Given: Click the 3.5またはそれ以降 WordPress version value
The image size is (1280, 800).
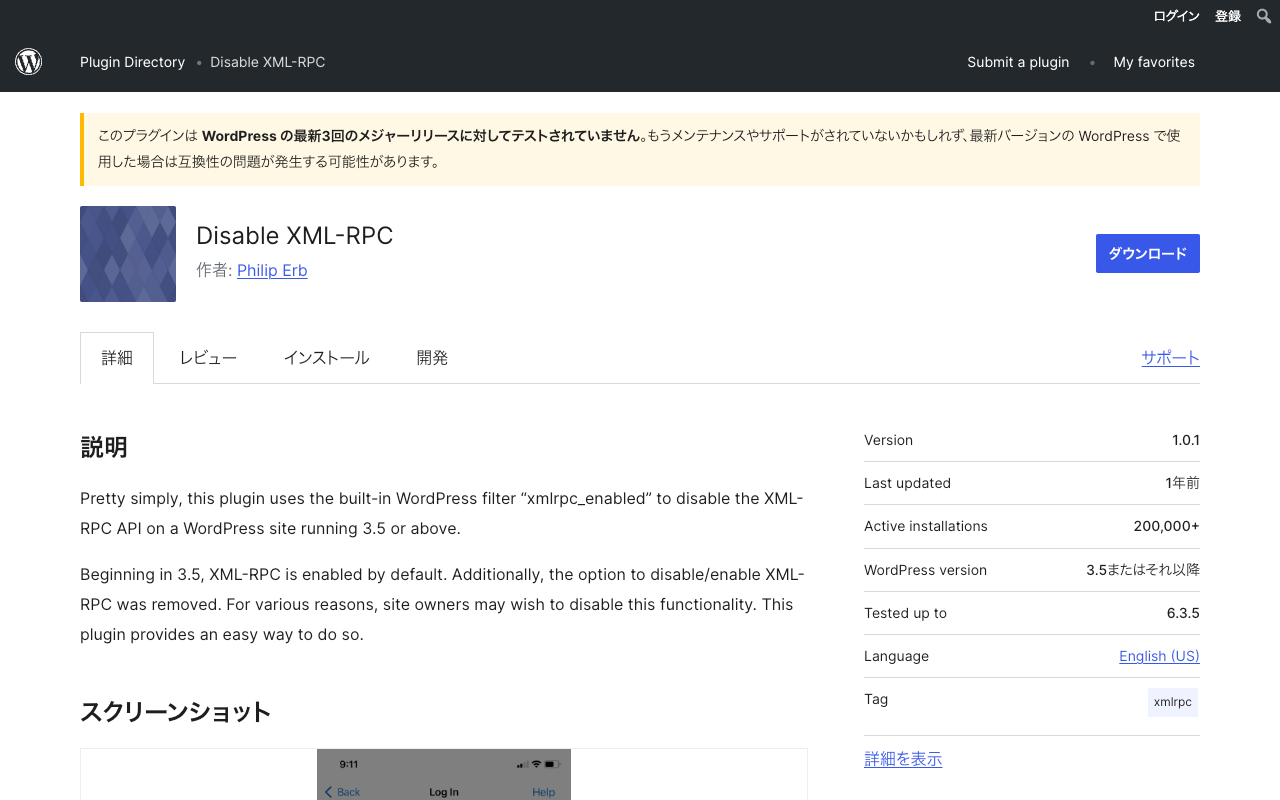Looking at the screenshot, I should [1143, 570].
